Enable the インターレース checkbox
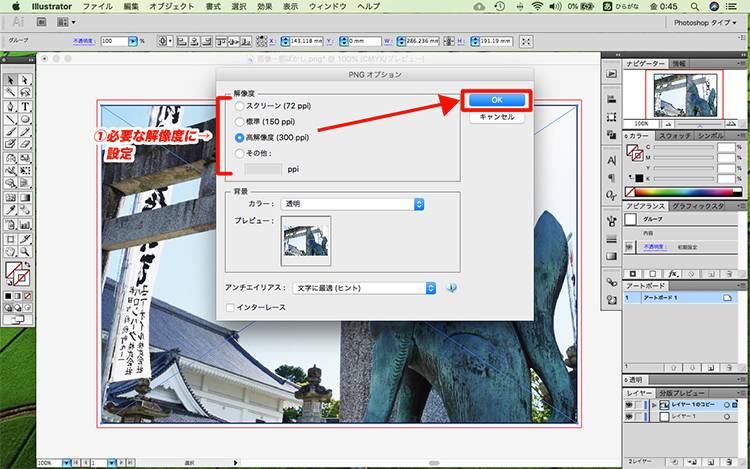 point(232,307)
